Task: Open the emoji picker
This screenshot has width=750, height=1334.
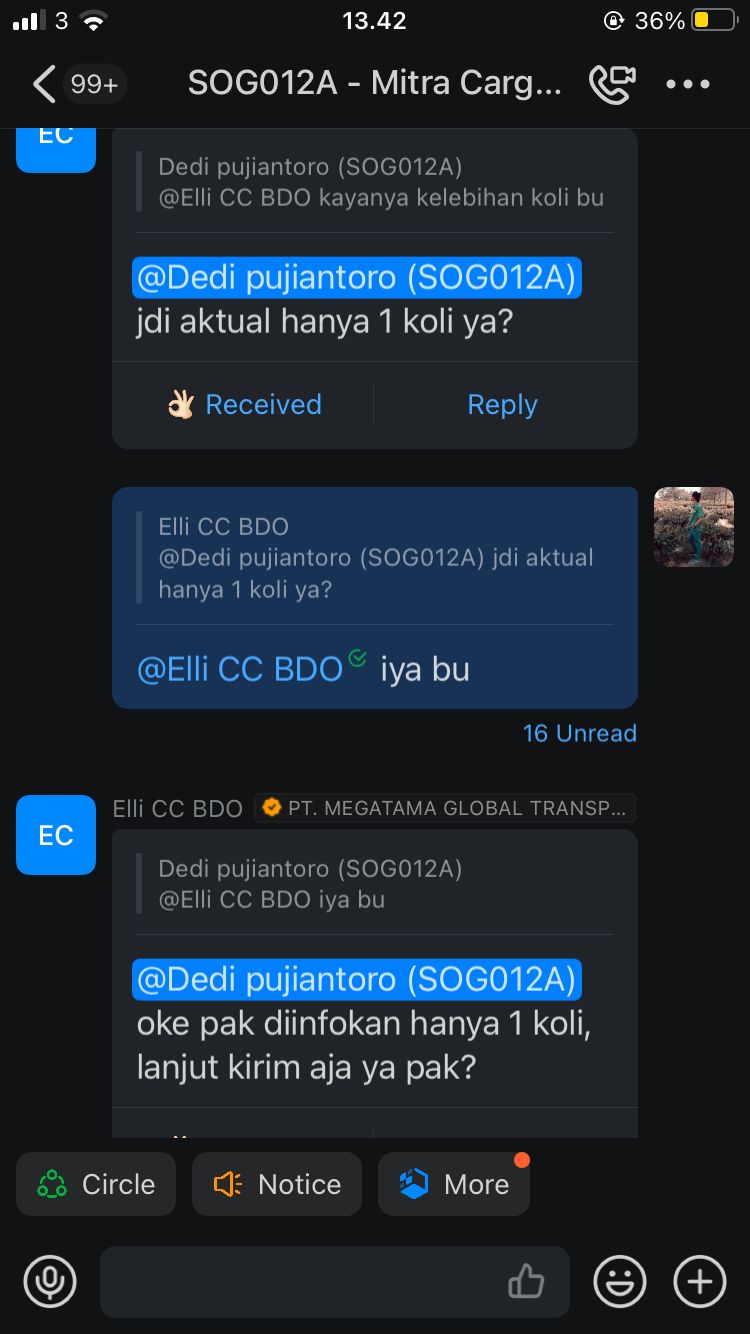Action: (x=620, y=1281)
